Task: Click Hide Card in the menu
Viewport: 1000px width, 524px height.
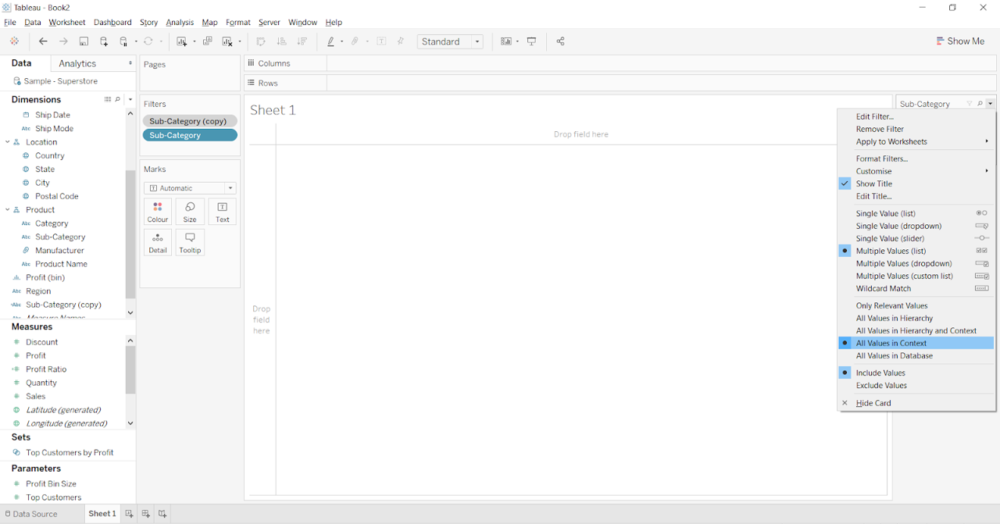Action: [x=873, y=403]
